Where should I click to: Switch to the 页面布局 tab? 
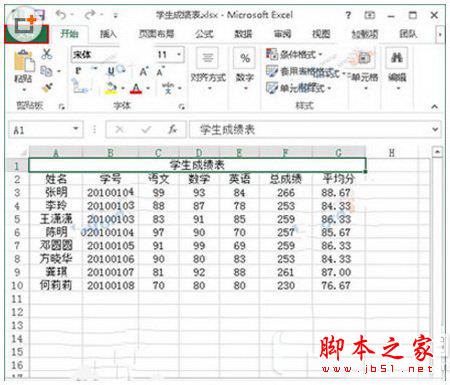pos(156,34)
